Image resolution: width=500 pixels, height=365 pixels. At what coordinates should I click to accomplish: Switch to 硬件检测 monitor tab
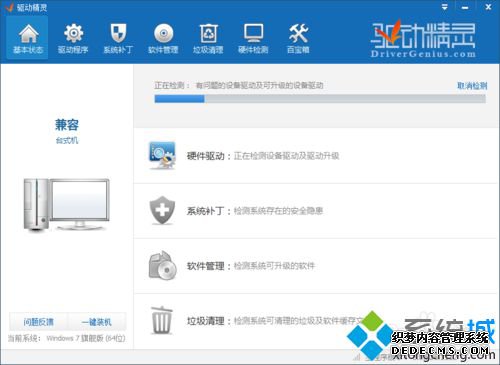click(x=253, y=38)
